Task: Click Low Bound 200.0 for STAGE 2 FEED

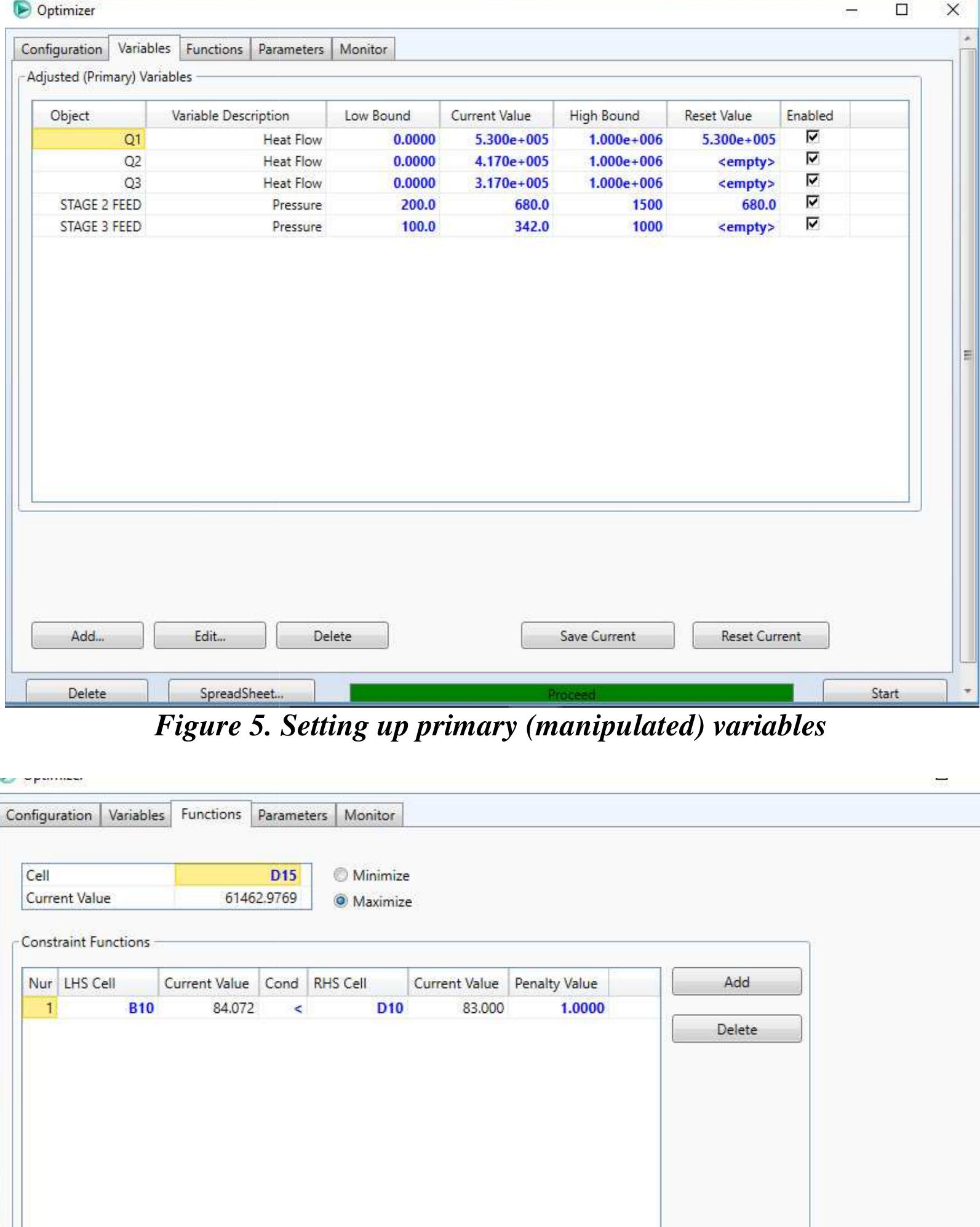Action: coord(383,205)
